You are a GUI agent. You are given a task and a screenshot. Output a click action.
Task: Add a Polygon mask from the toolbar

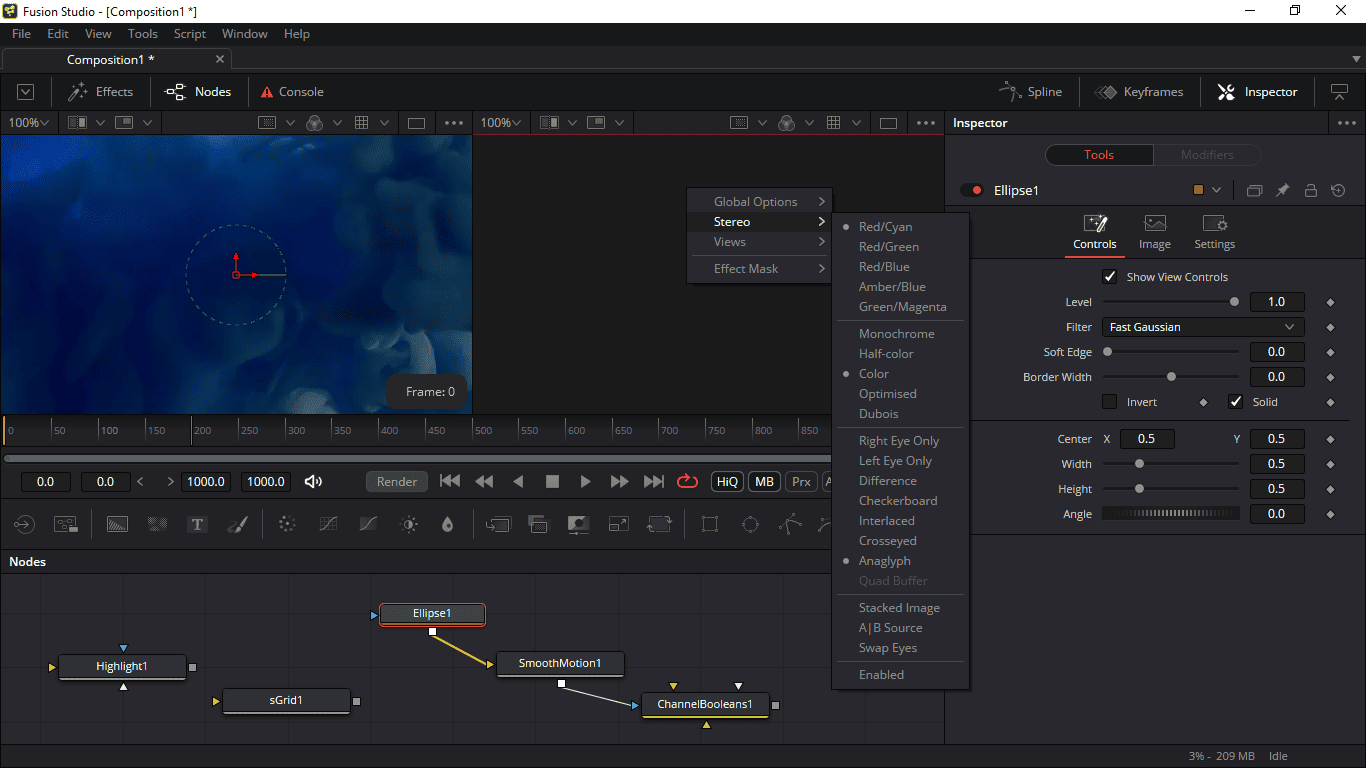coord(790,524)
